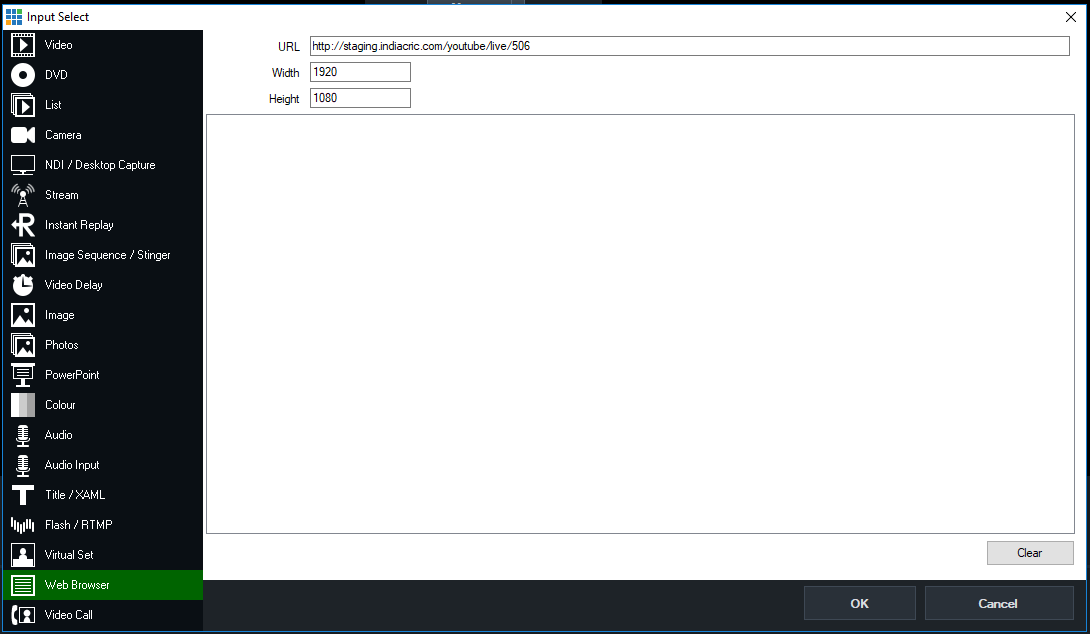Viewport: 1090px width, 634px height.
Task: Go to the PowerPoint input label
Action: click(x=72, y=375)
